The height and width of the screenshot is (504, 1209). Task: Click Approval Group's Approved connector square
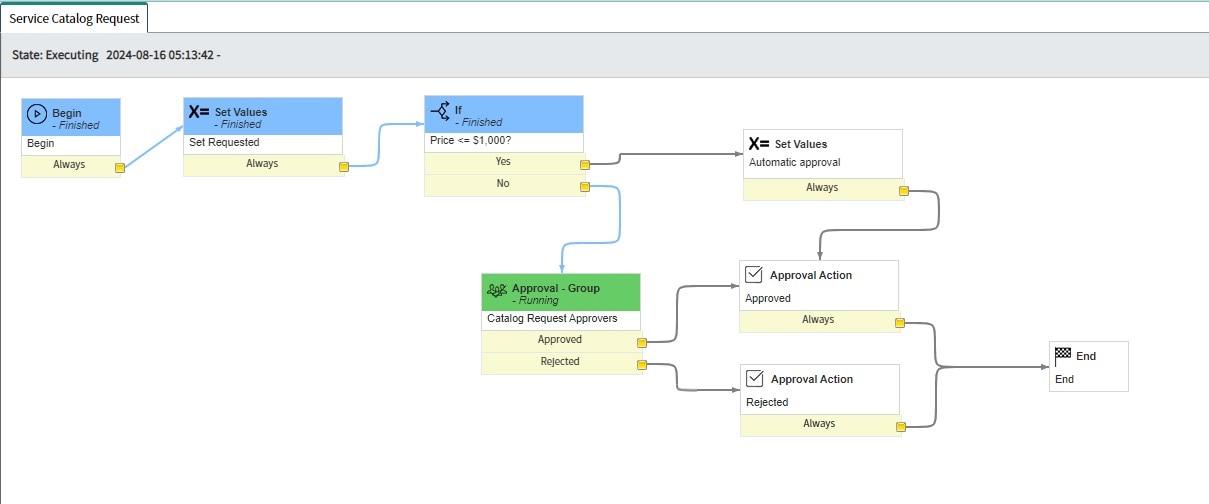[x=641, y=343]
